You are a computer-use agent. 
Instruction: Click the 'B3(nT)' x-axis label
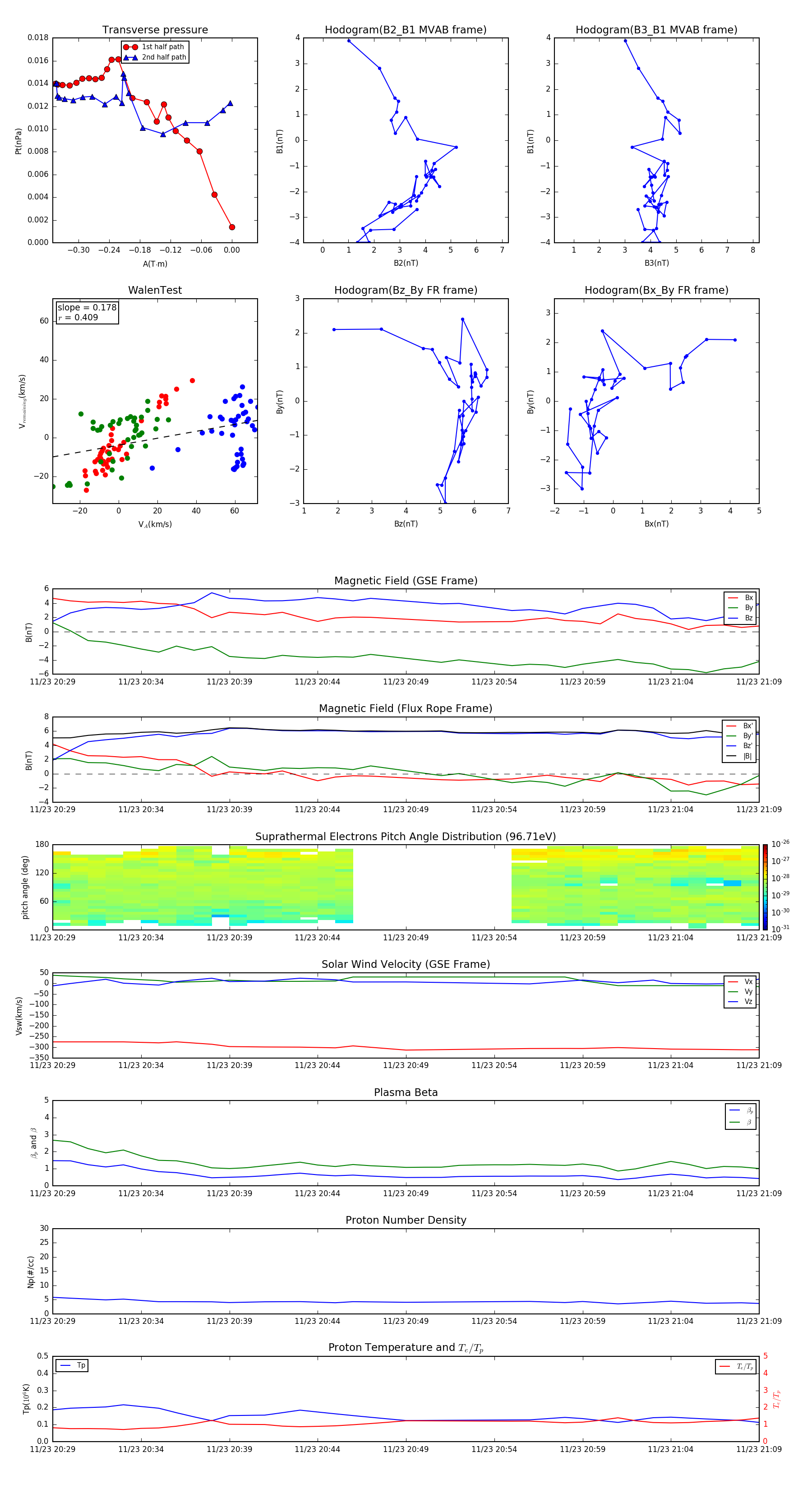click(656, 263)
